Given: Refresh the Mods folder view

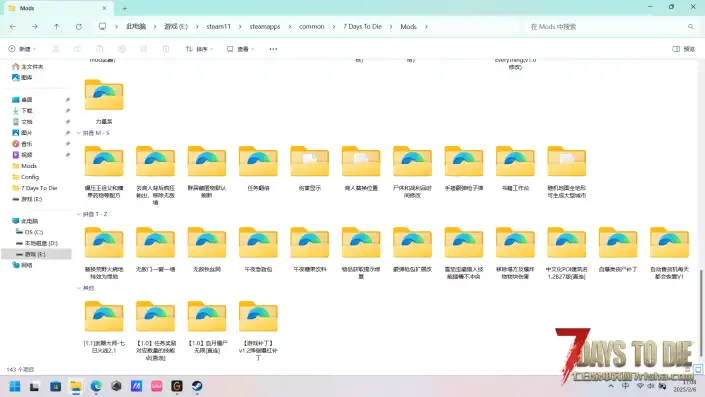Looking at the screenshot, I should click(79, 27).
